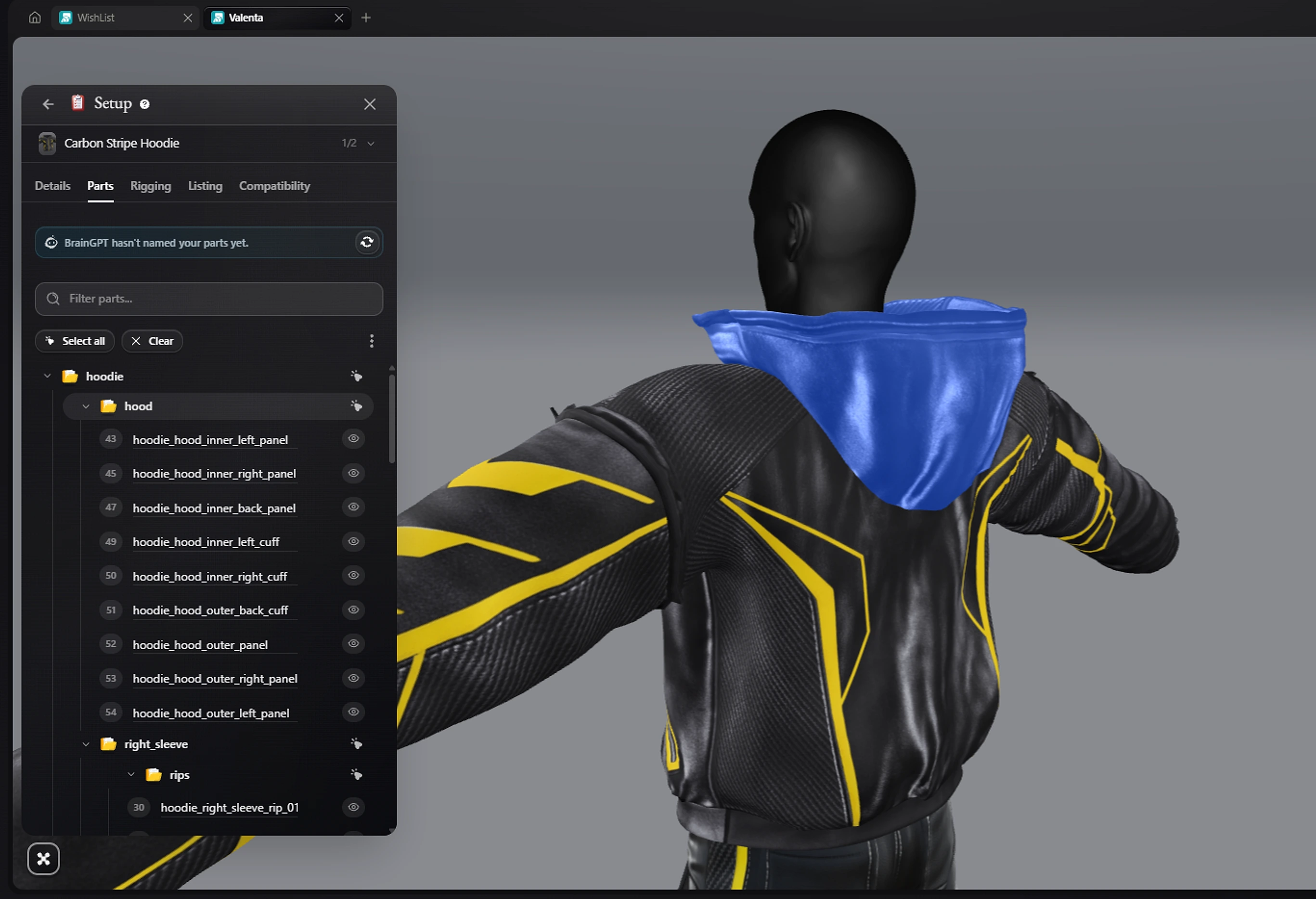Select all parts in hood folder

click(x=356, y=406)
